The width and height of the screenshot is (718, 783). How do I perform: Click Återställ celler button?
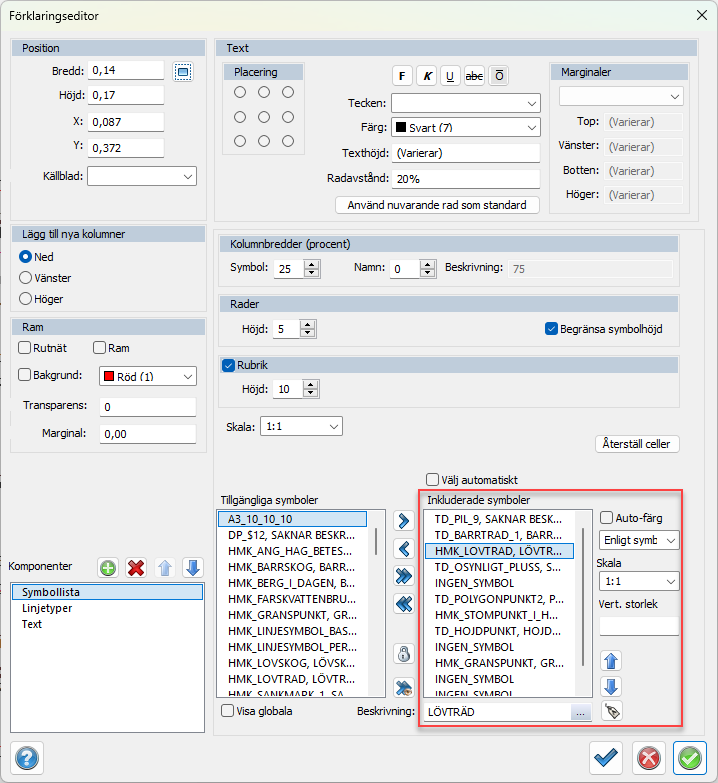637,444
